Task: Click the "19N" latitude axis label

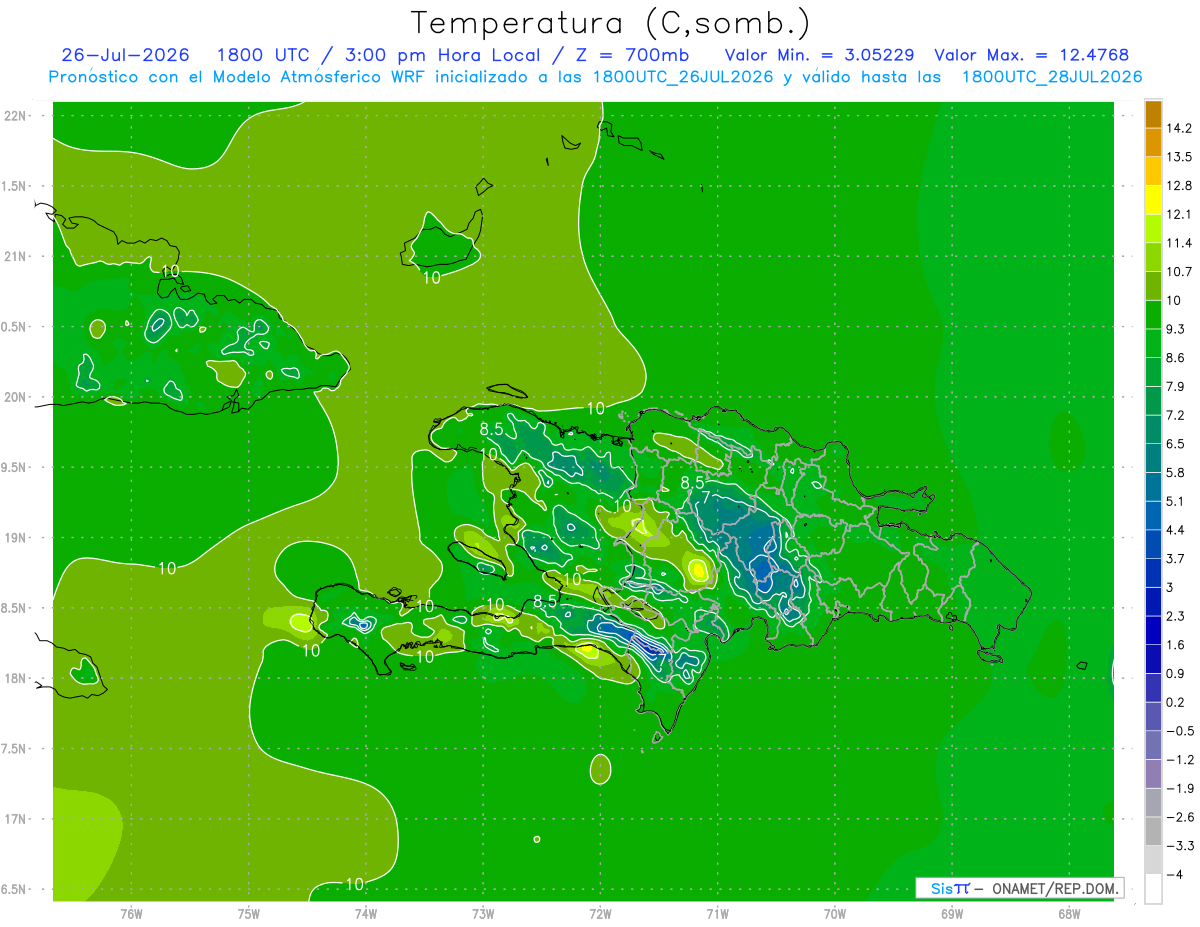Action: point(15,538)
